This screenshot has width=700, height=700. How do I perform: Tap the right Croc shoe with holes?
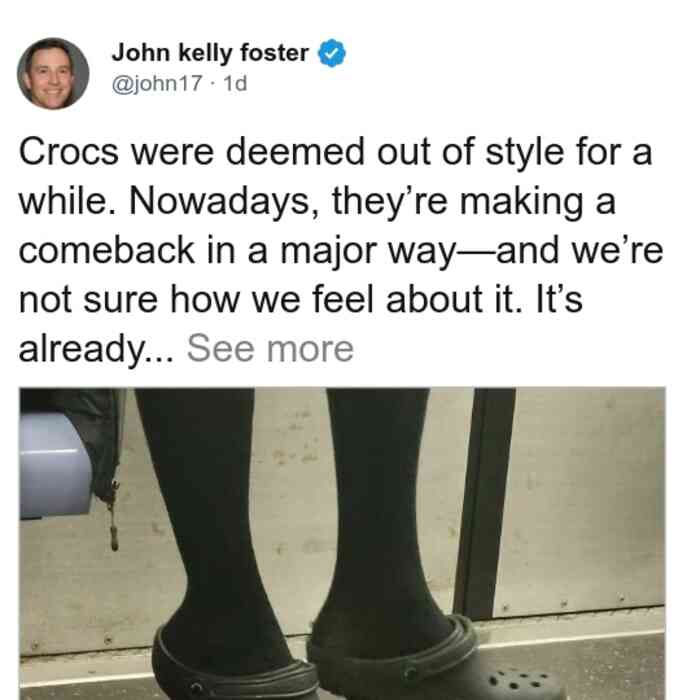435,659
